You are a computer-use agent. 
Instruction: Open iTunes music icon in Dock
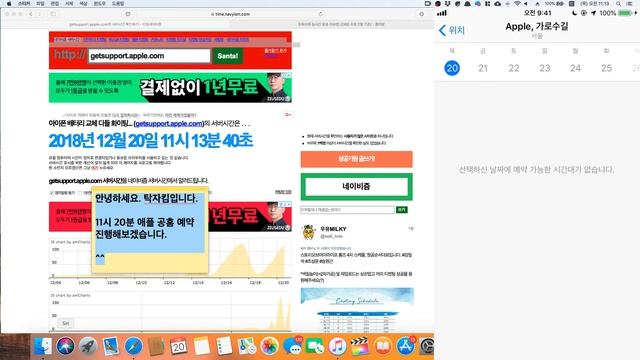point(337,347)
